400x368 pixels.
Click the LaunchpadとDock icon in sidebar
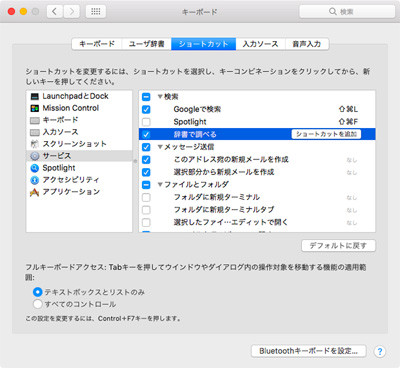point(35,96)
